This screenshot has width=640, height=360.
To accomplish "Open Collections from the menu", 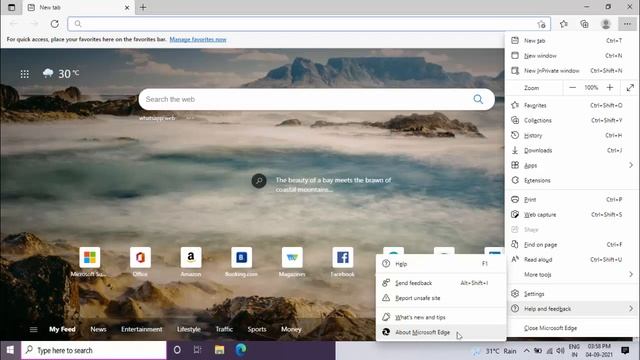I will (572, 120).
